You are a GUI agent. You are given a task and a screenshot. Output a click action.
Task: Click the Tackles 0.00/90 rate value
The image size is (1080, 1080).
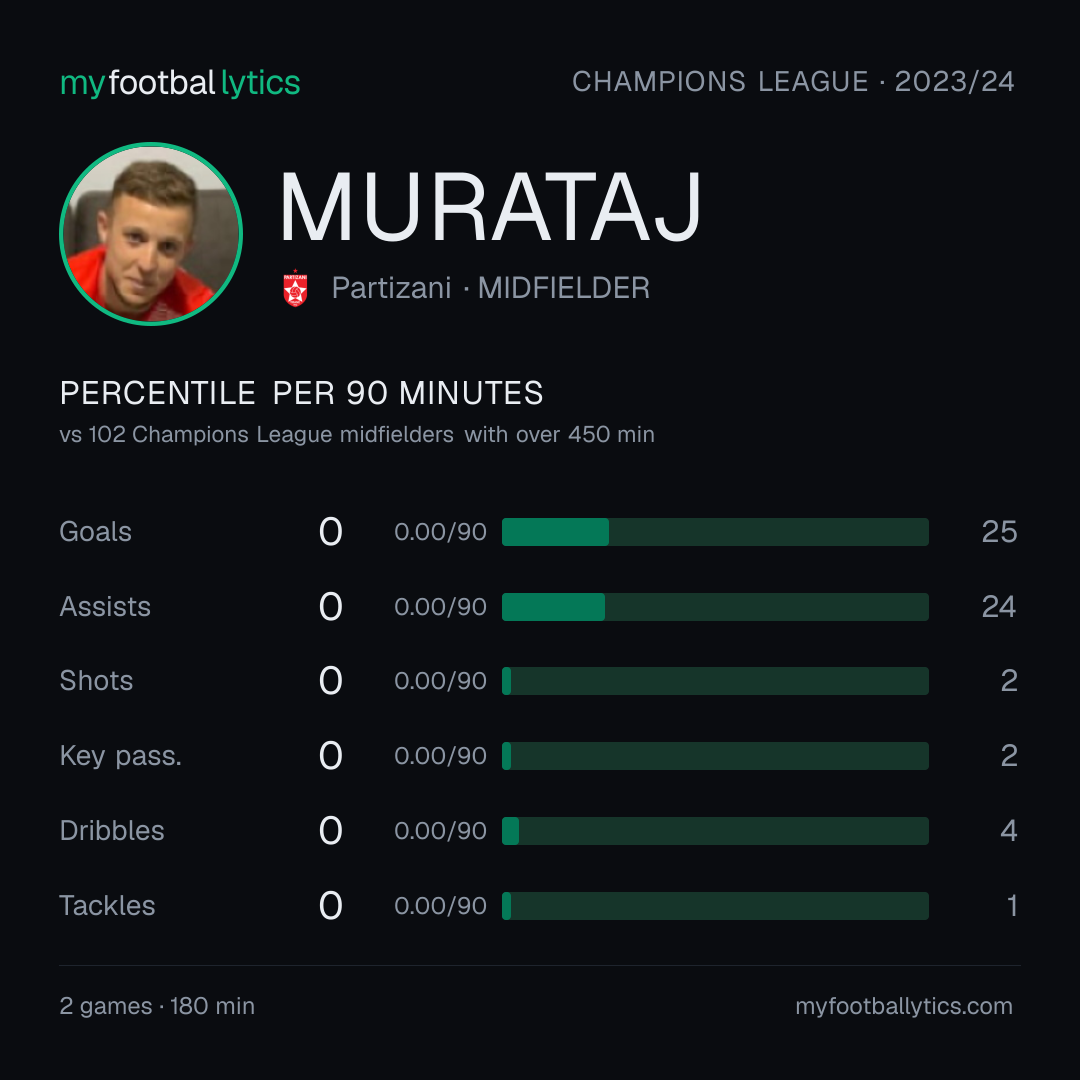[440, 906]
